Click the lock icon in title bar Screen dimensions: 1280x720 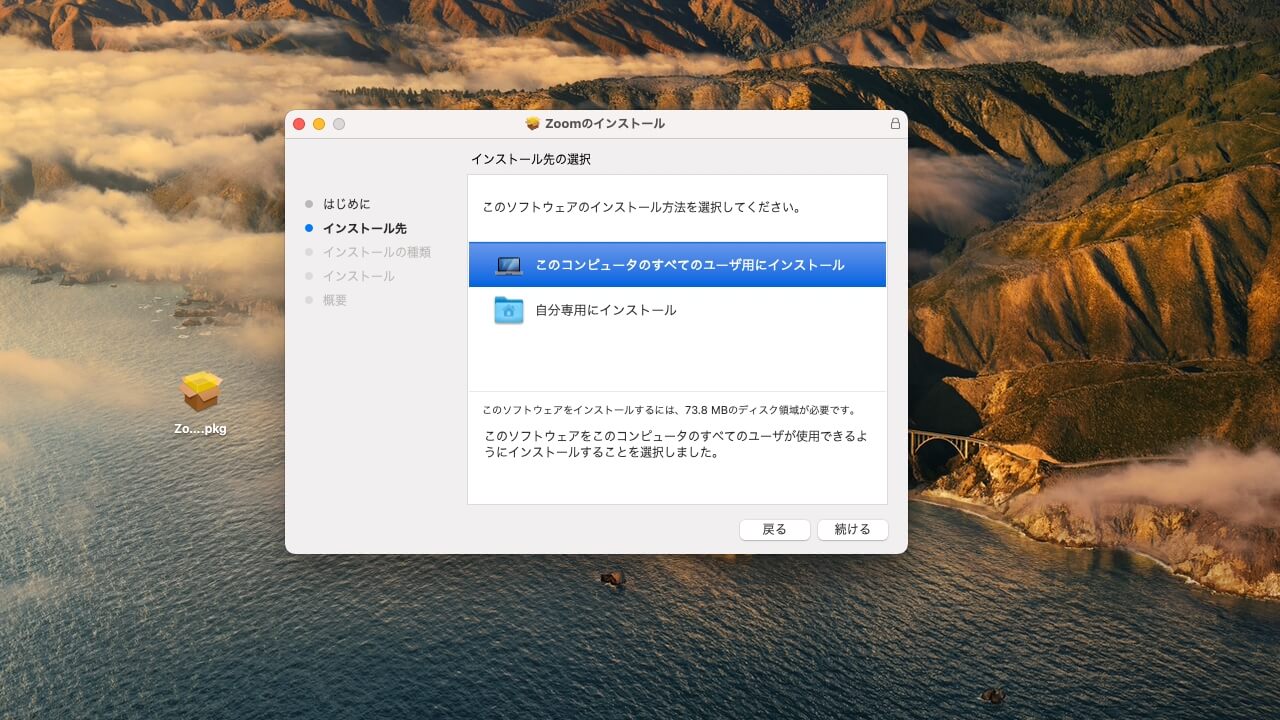pos(895,124)
